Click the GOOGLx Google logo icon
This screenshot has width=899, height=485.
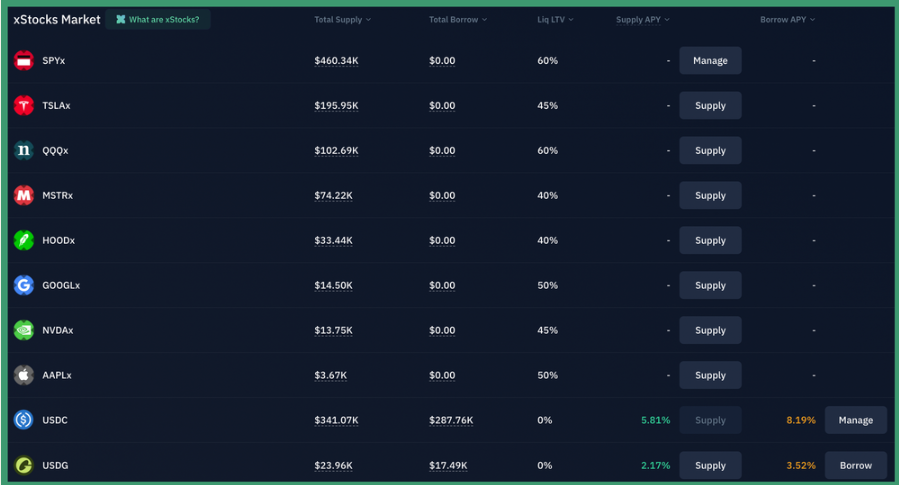24,286
